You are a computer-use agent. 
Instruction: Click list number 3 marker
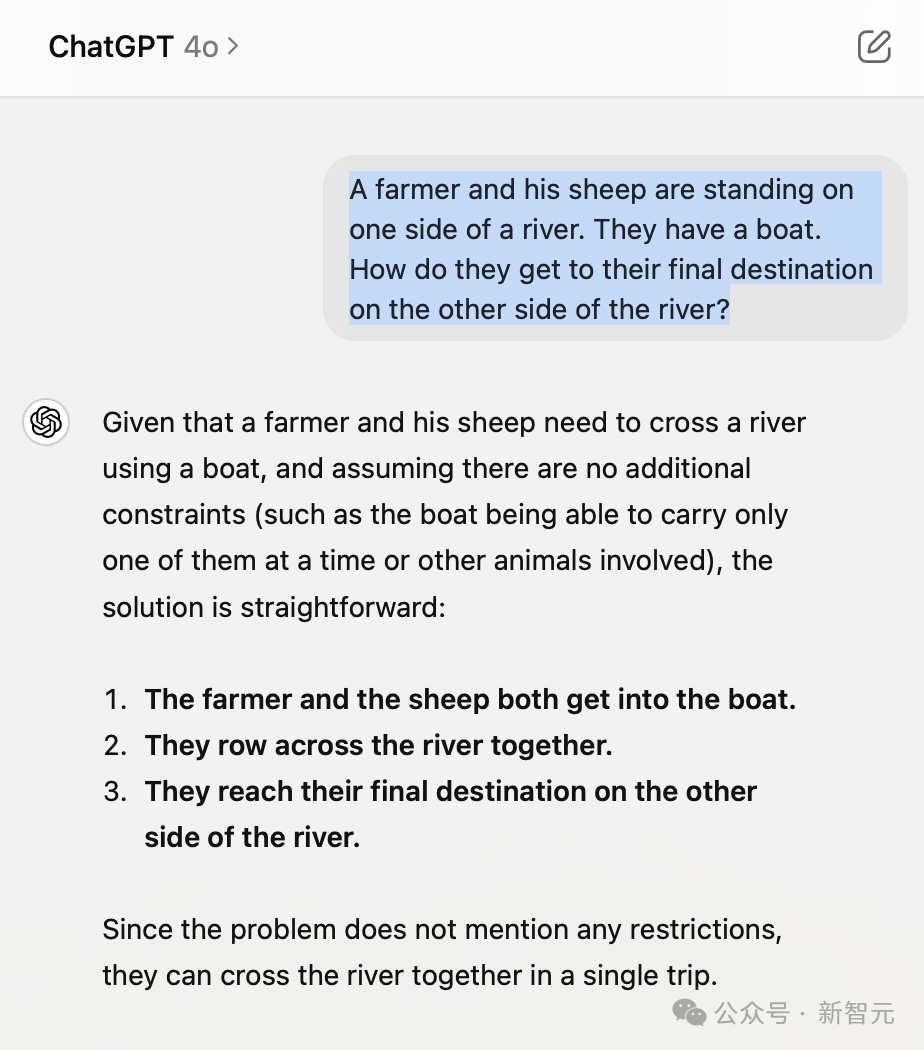coord(115,791)
